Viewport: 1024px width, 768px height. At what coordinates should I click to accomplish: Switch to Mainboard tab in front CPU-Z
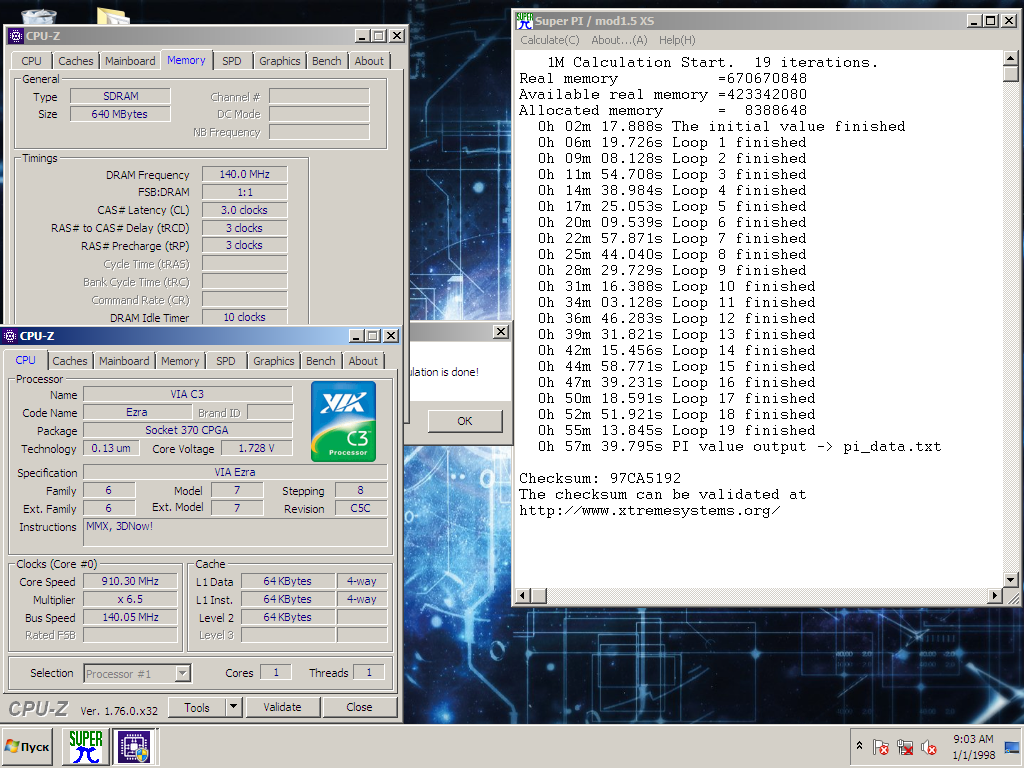124,361
